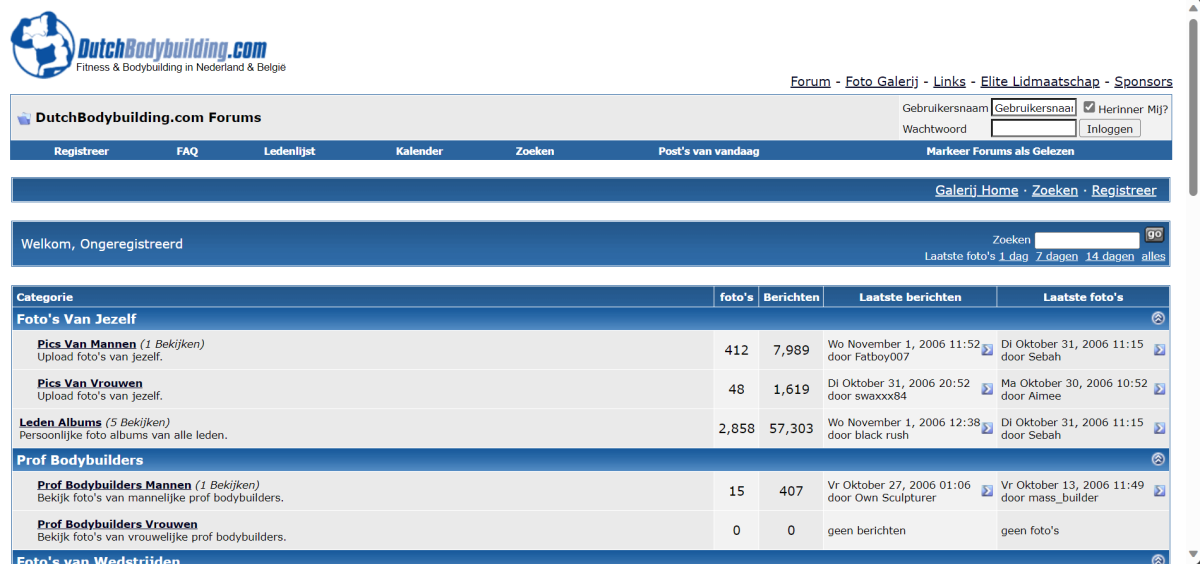View latest photo arrow in Leden Albums
The height and width of the screenshot is (564, 1200).
1159,428
